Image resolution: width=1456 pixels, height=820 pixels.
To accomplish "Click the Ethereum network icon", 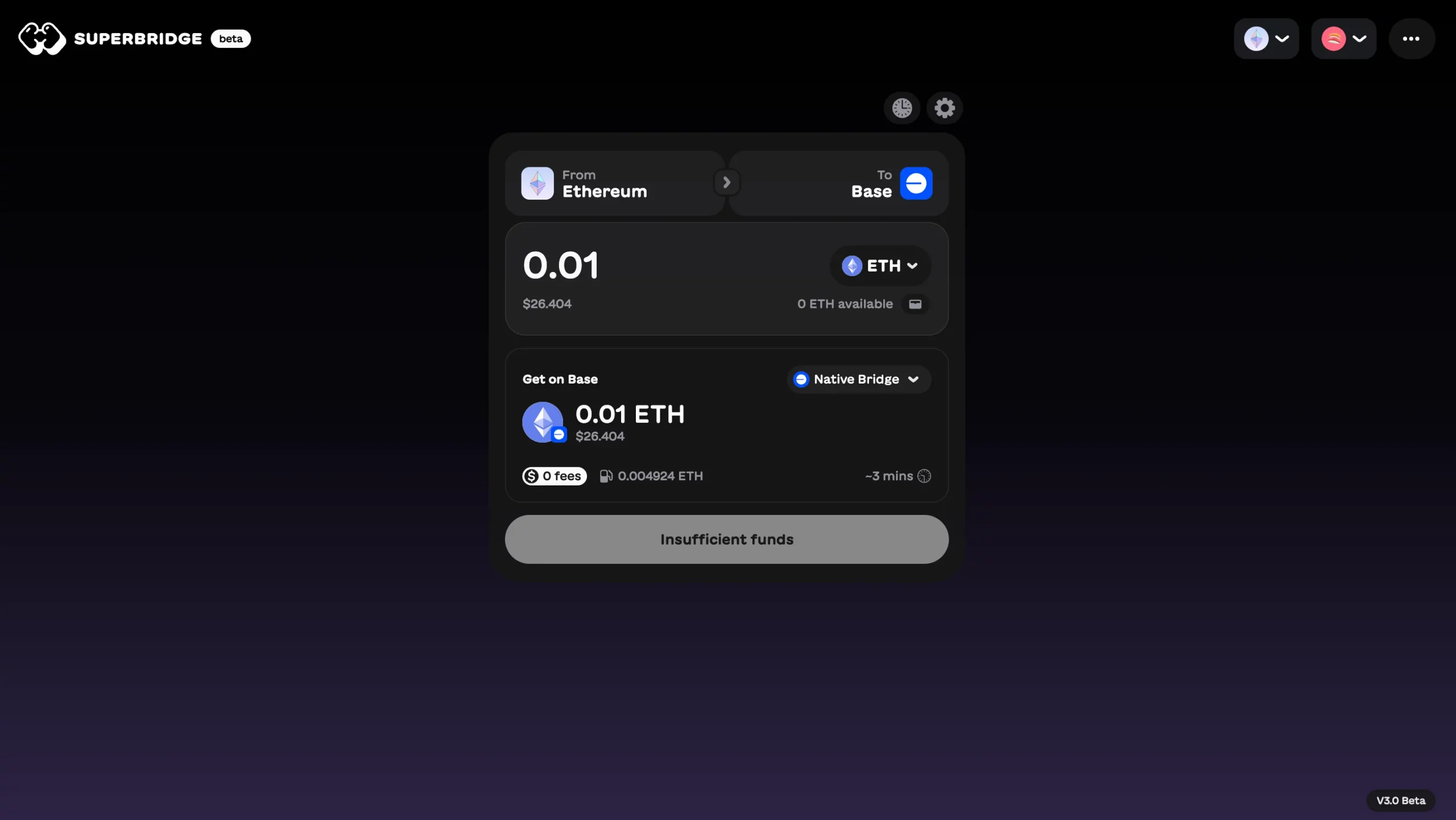I will tap(537, 183).
